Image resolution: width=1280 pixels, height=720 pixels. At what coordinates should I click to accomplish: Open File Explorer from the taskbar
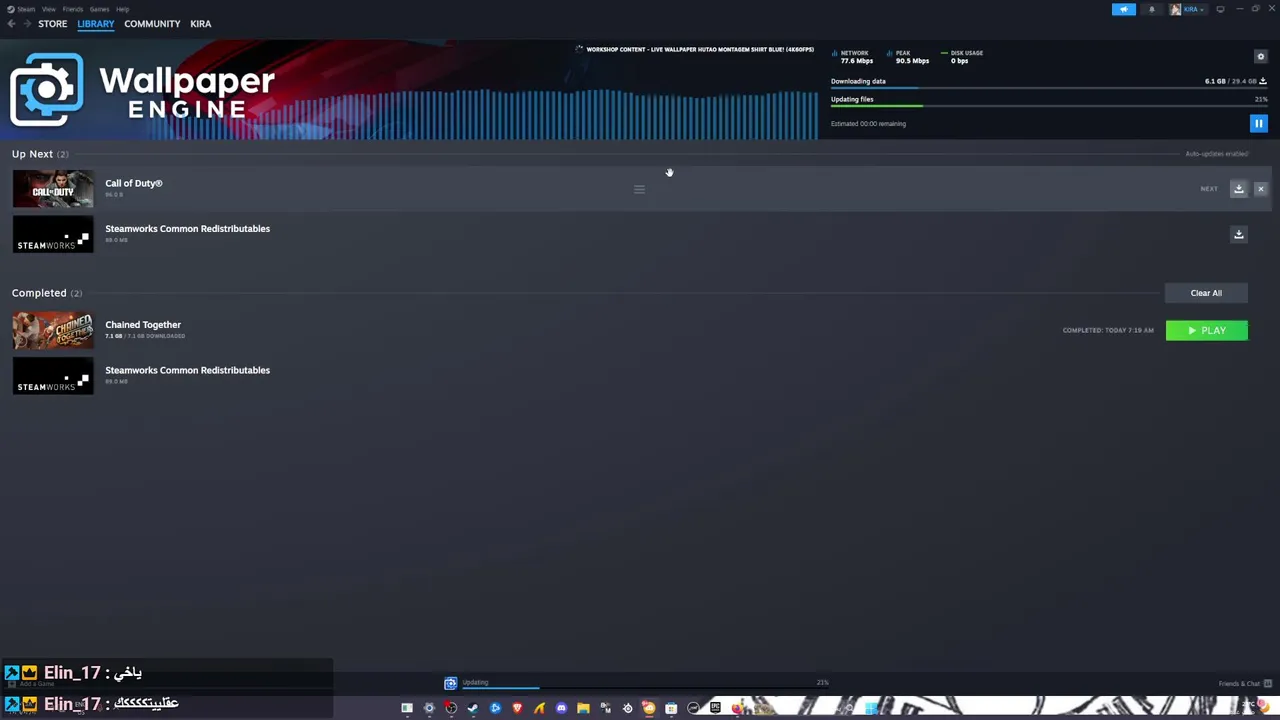(583, 708)
